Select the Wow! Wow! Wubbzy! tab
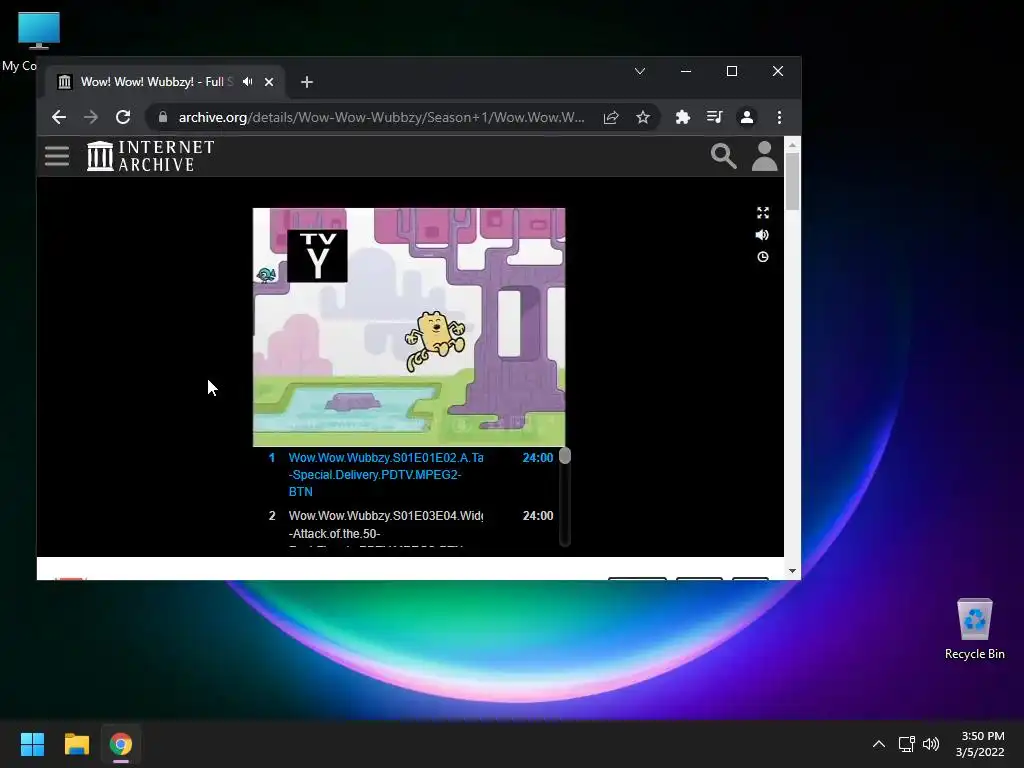Screen dimensions: 1024x768 [x=165, y=82]
